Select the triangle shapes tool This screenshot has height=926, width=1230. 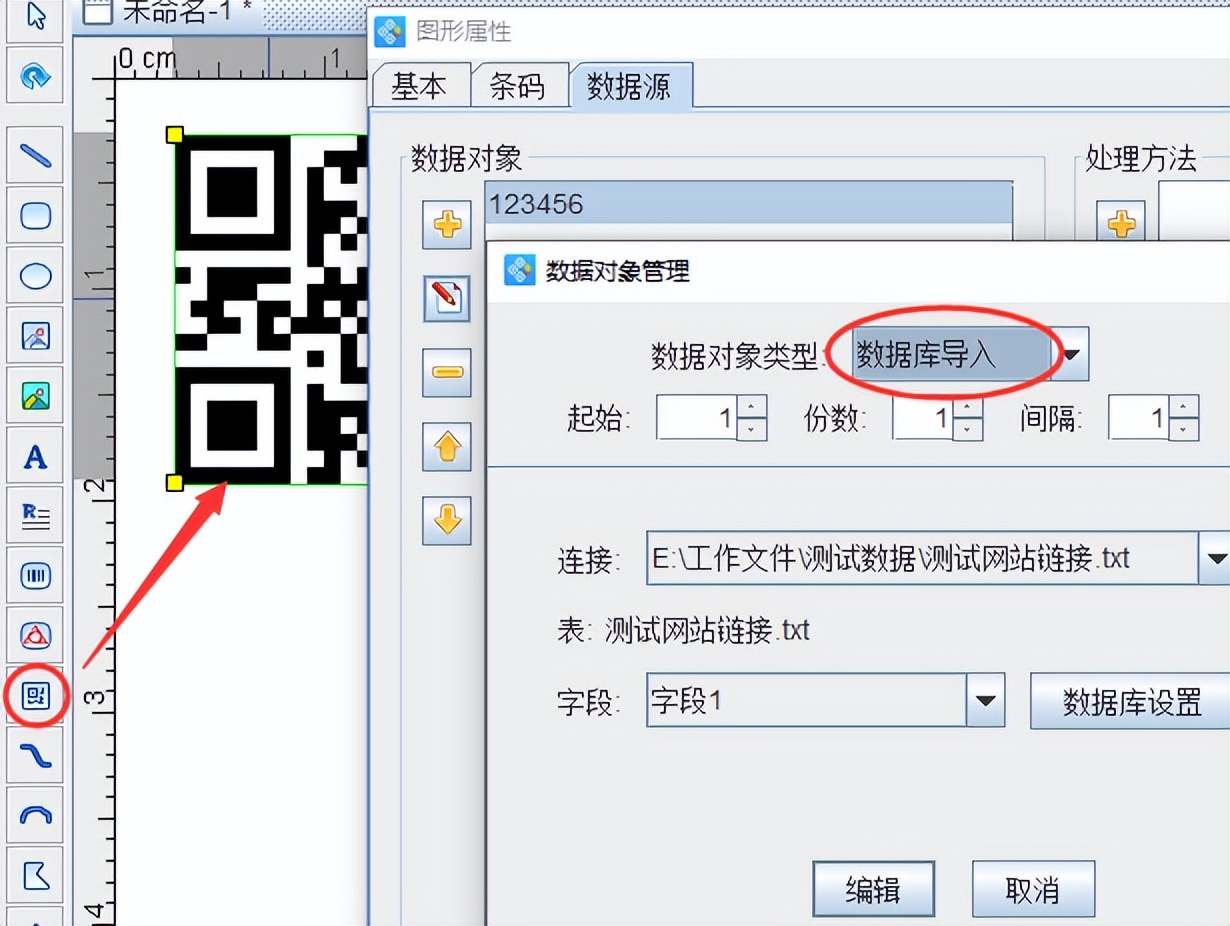(x=36, y=637)
